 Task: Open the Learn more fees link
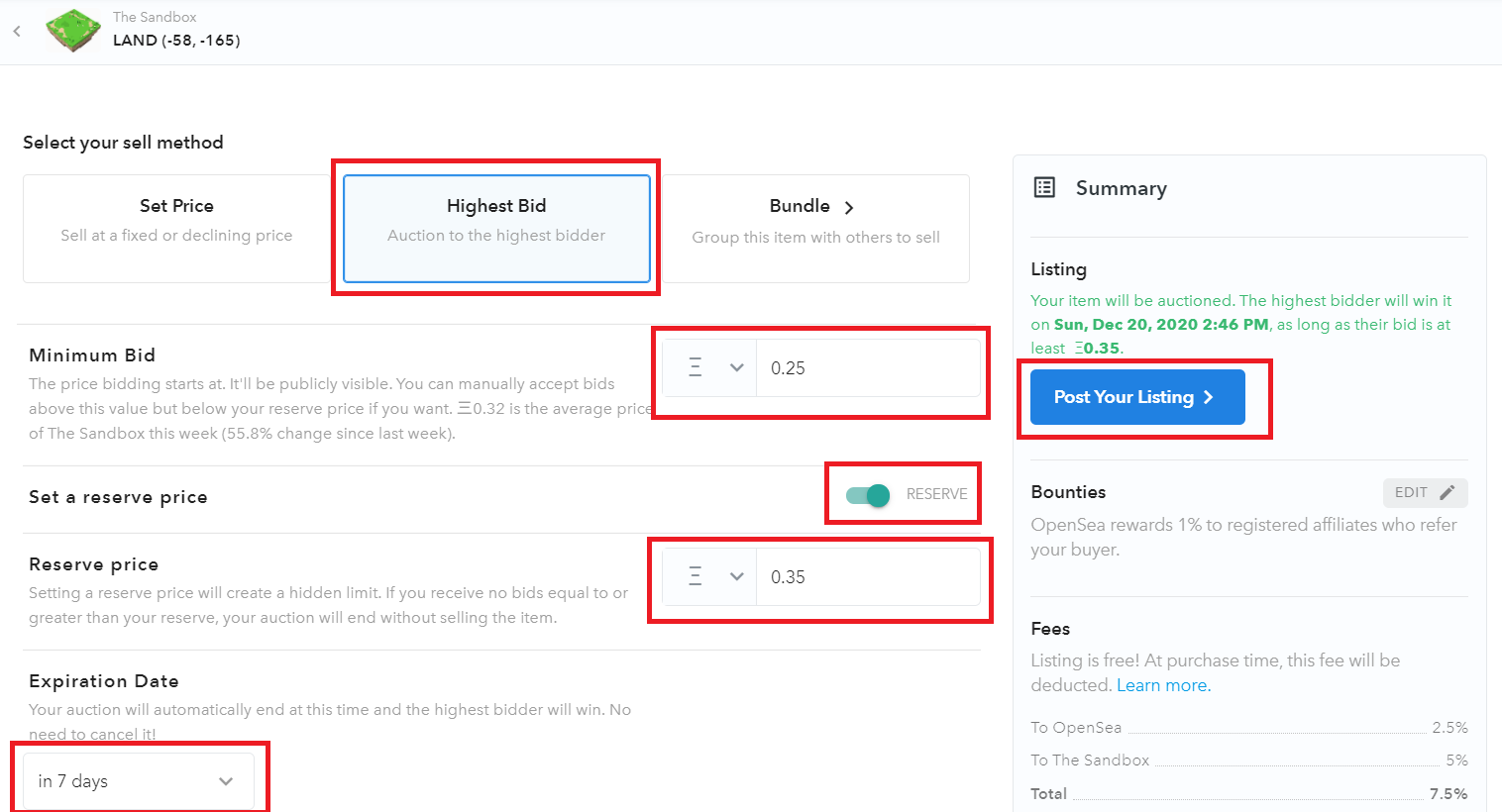pos(1163,685)
